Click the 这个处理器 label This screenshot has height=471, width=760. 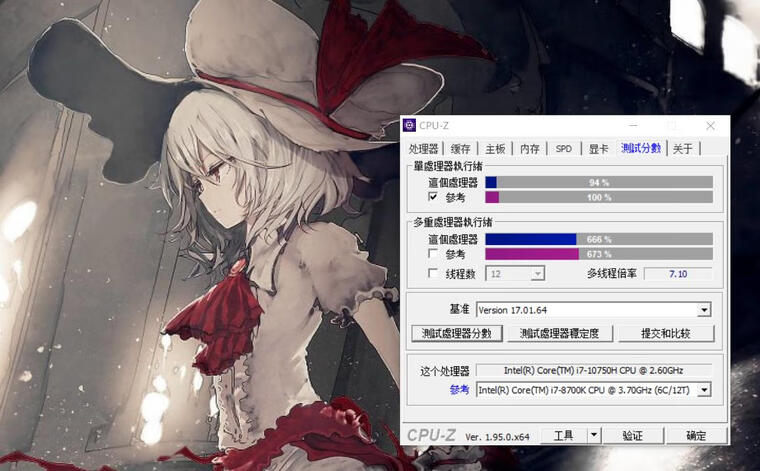tap(444, 371)
